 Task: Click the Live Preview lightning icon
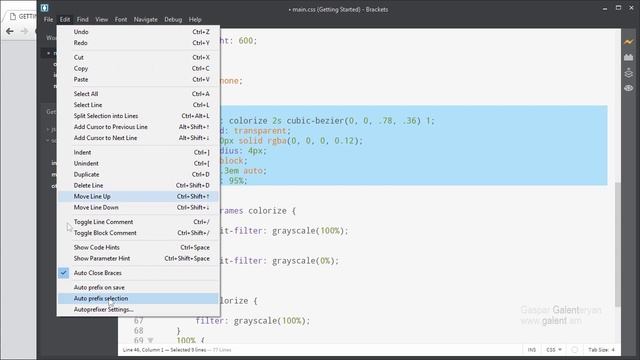[x=629, y=42]
